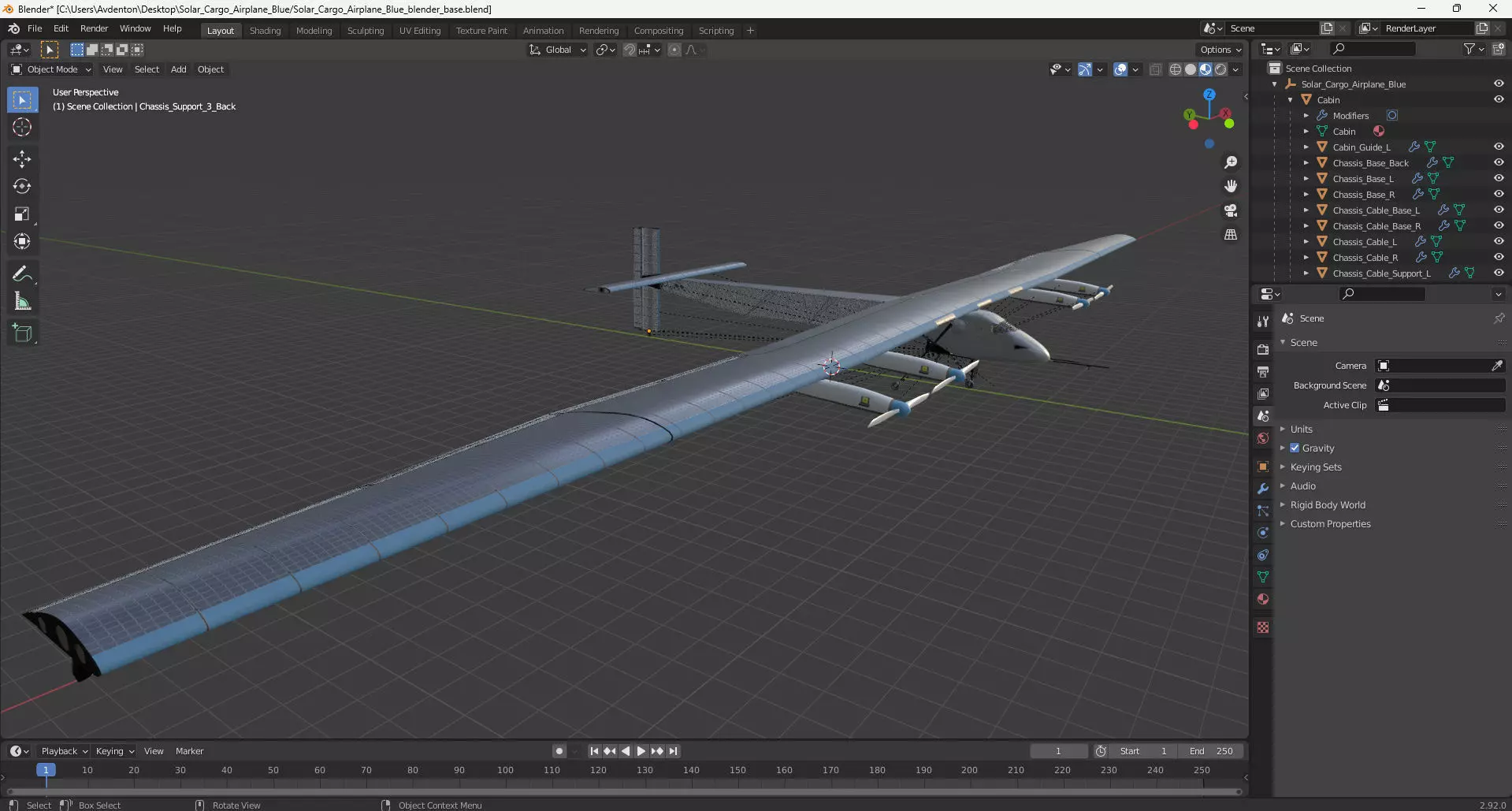1512x811 pixels.
Task: Select the Annotate tool
Action: (22, 273)
